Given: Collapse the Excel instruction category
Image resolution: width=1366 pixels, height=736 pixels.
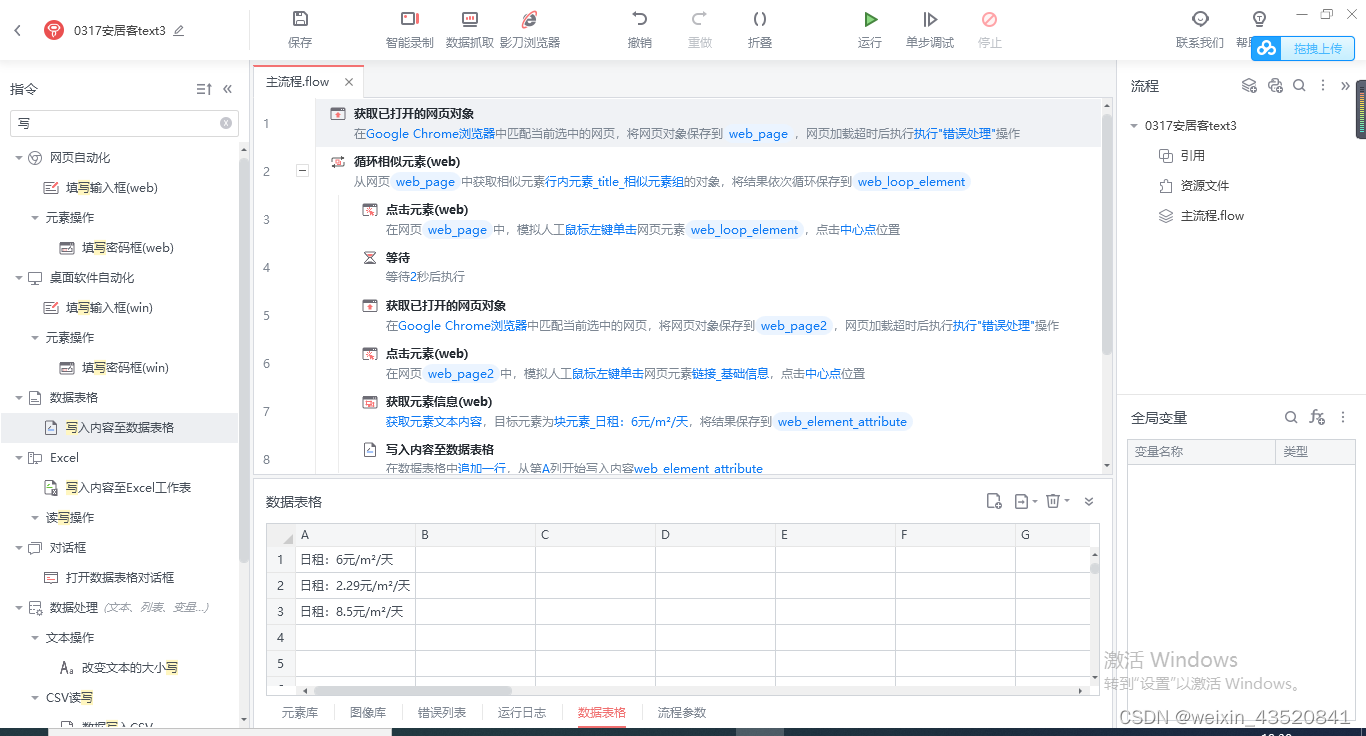Looking at the screenshot, I should 18,457.
